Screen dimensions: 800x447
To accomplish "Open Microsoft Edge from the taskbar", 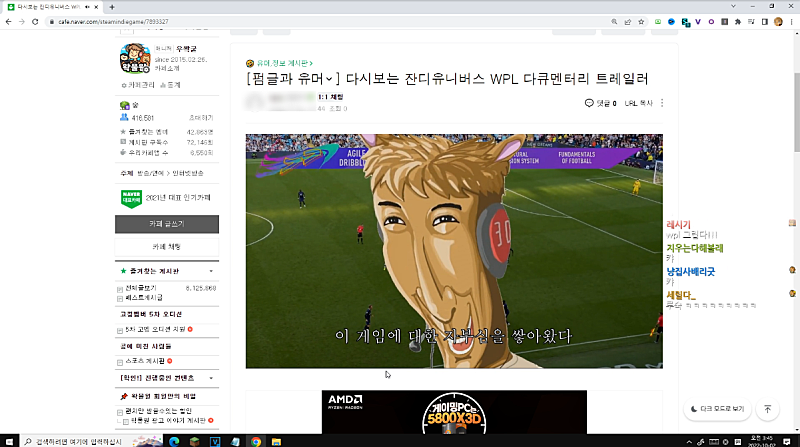I will [x=174, y=441].
